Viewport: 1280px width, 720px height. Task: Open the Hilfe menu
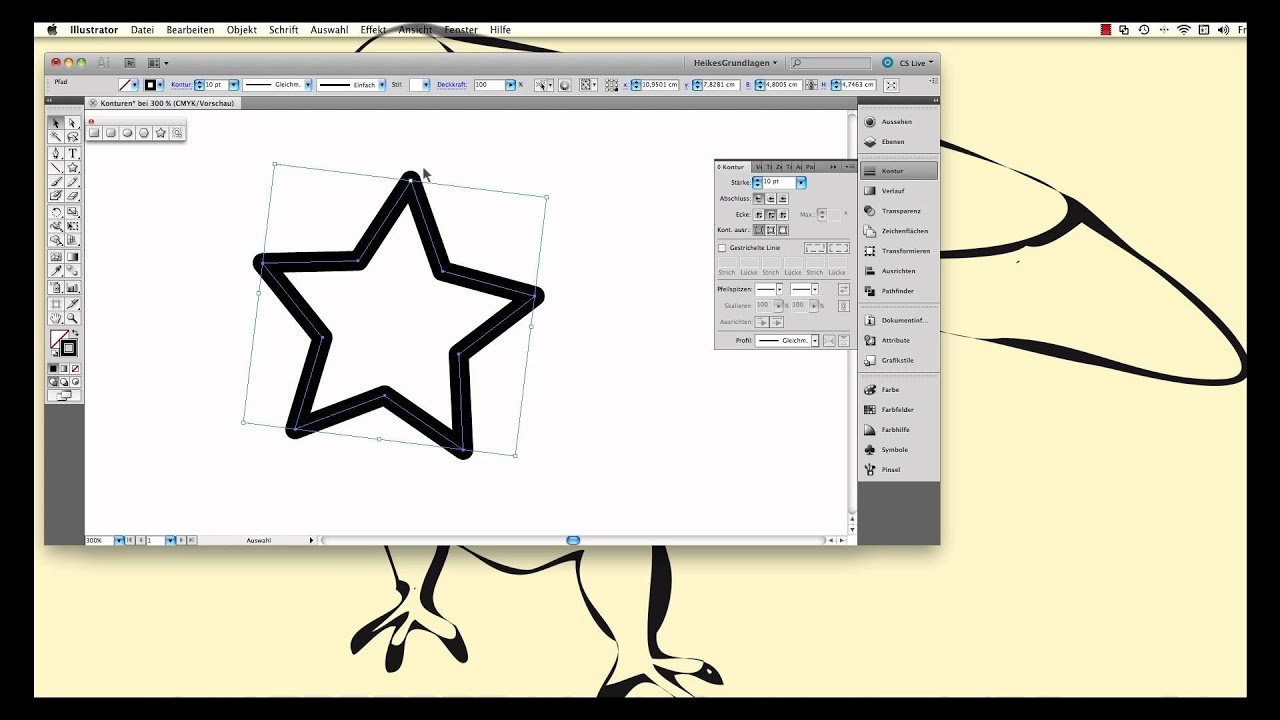pyautogui.click(x=500, y=30)
